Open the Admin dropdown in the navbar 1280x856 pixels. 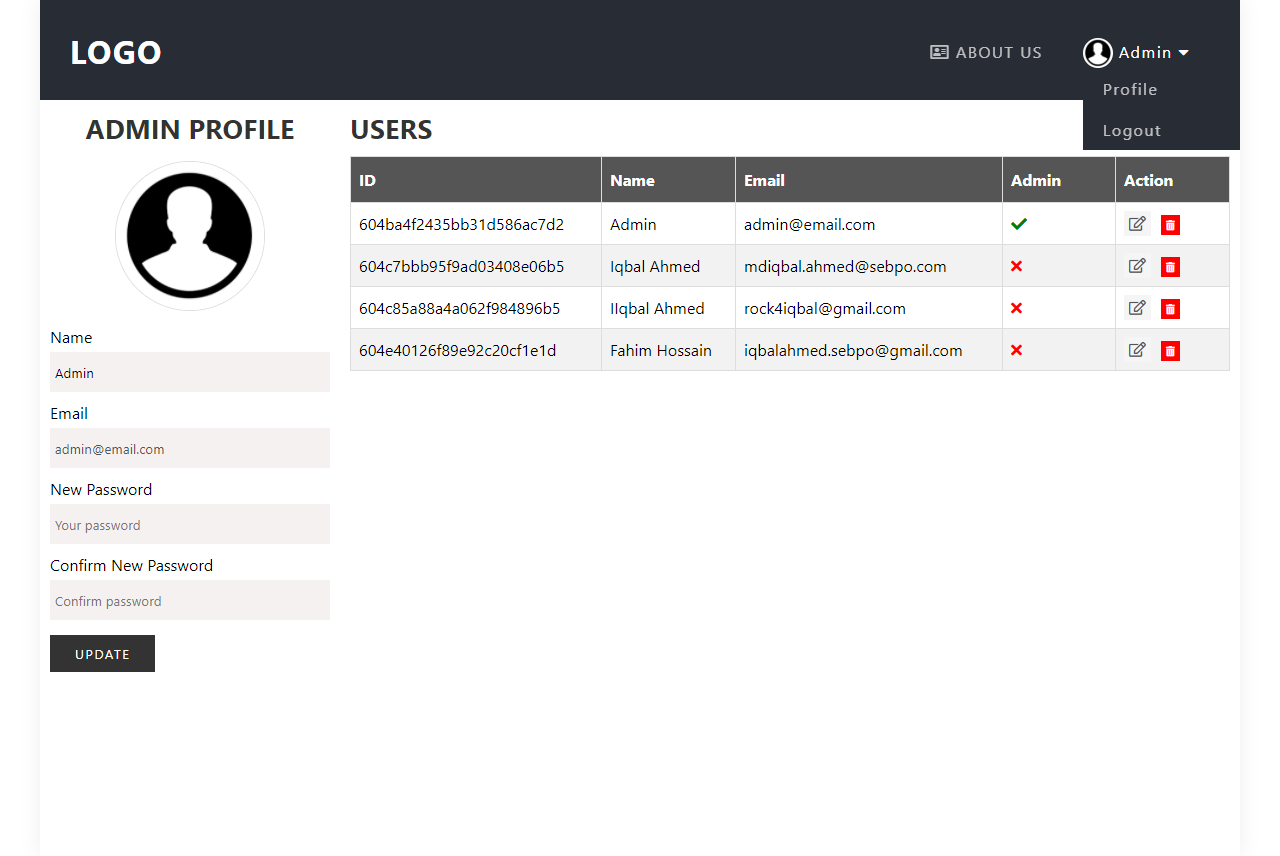point(1144,52)
